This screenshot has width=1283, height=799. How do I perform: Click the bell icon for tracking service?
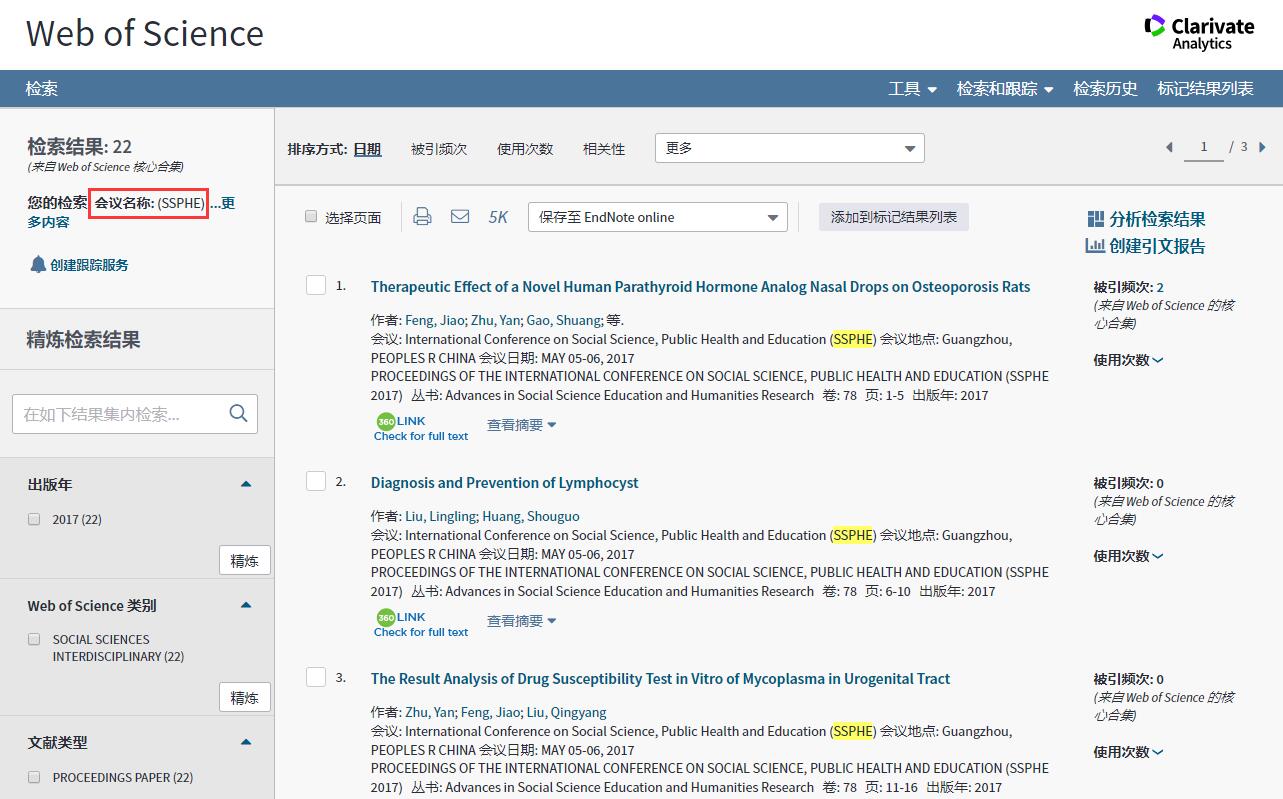pyautogui.click(x=38, y=264)
